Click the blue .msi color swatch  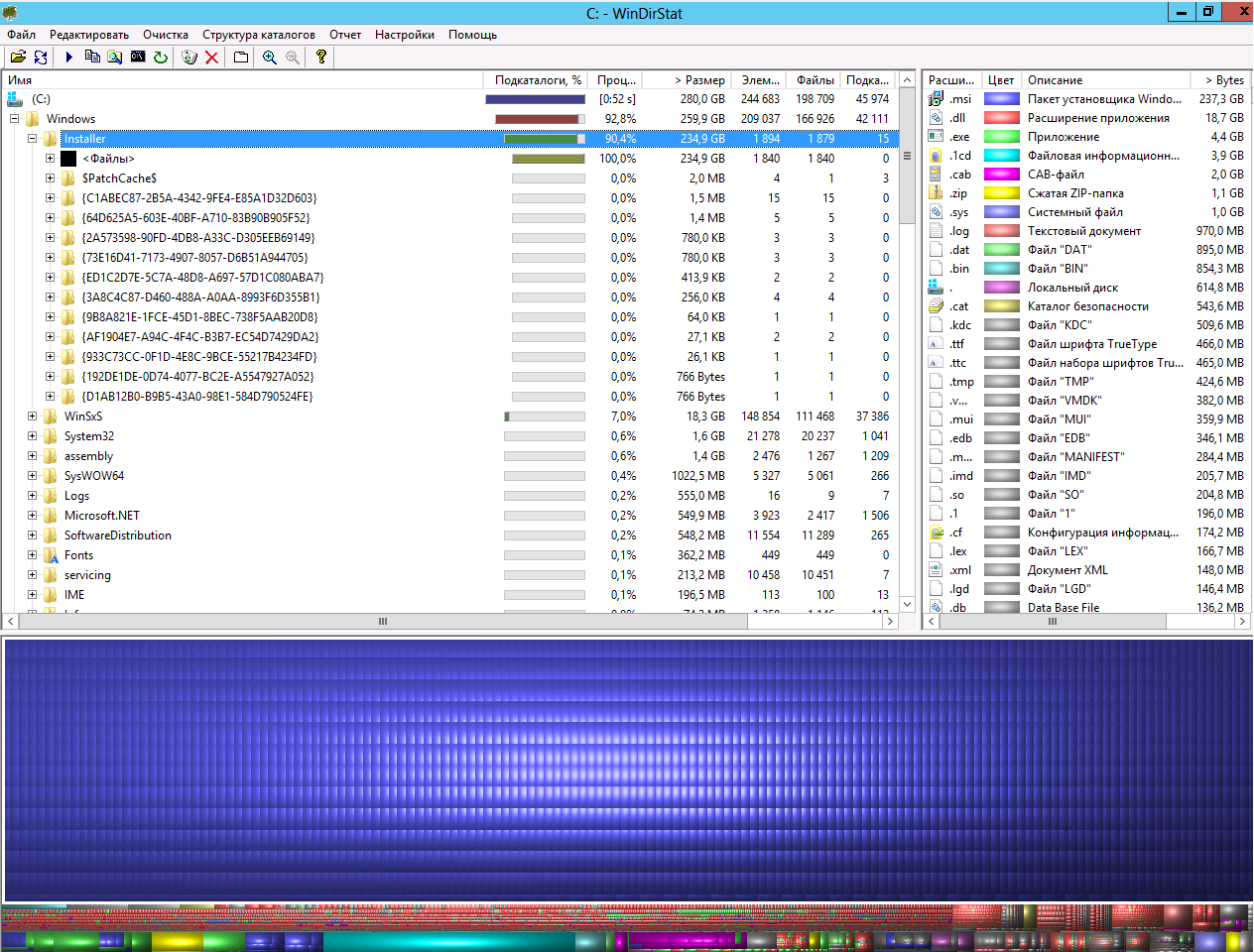[x=1002, y=99]
